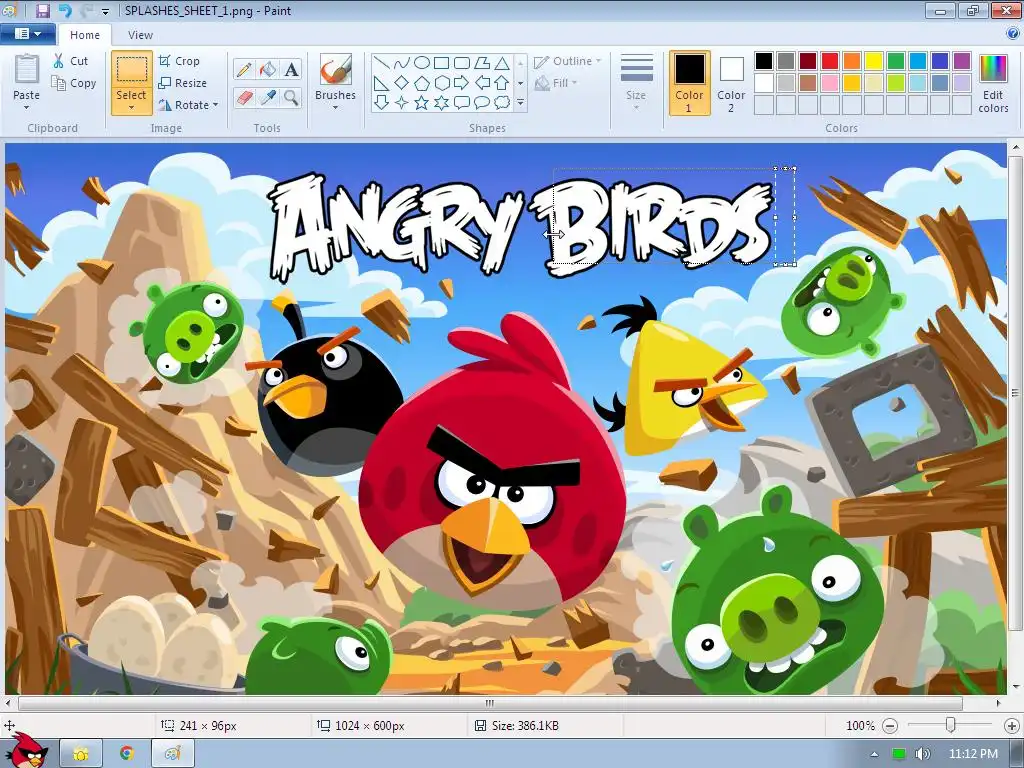Select the Text tool
Image resolution: width=1024 pixels, height=768 pixels.
pos(292,69)
